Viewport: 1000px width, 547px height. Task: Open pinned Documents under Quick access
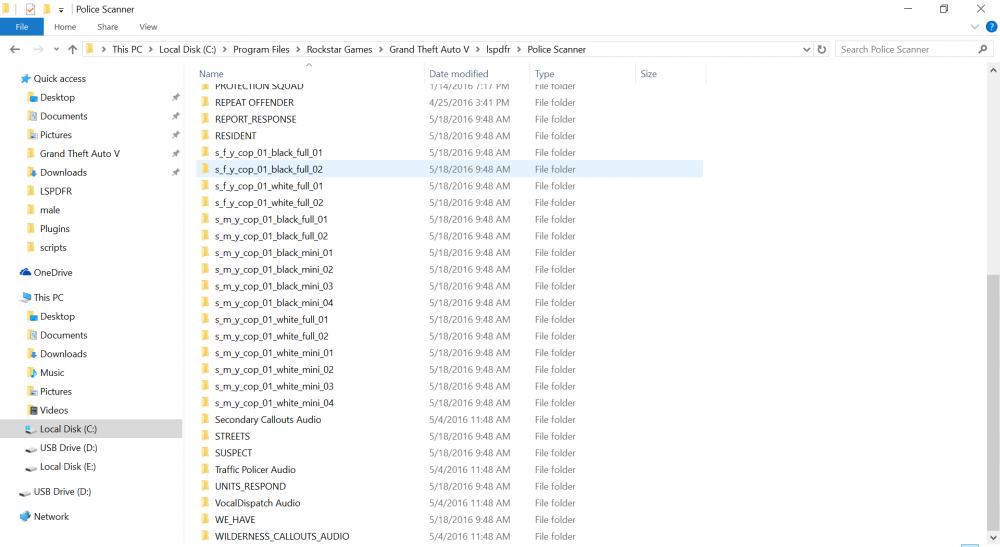[x=63, y=116]
